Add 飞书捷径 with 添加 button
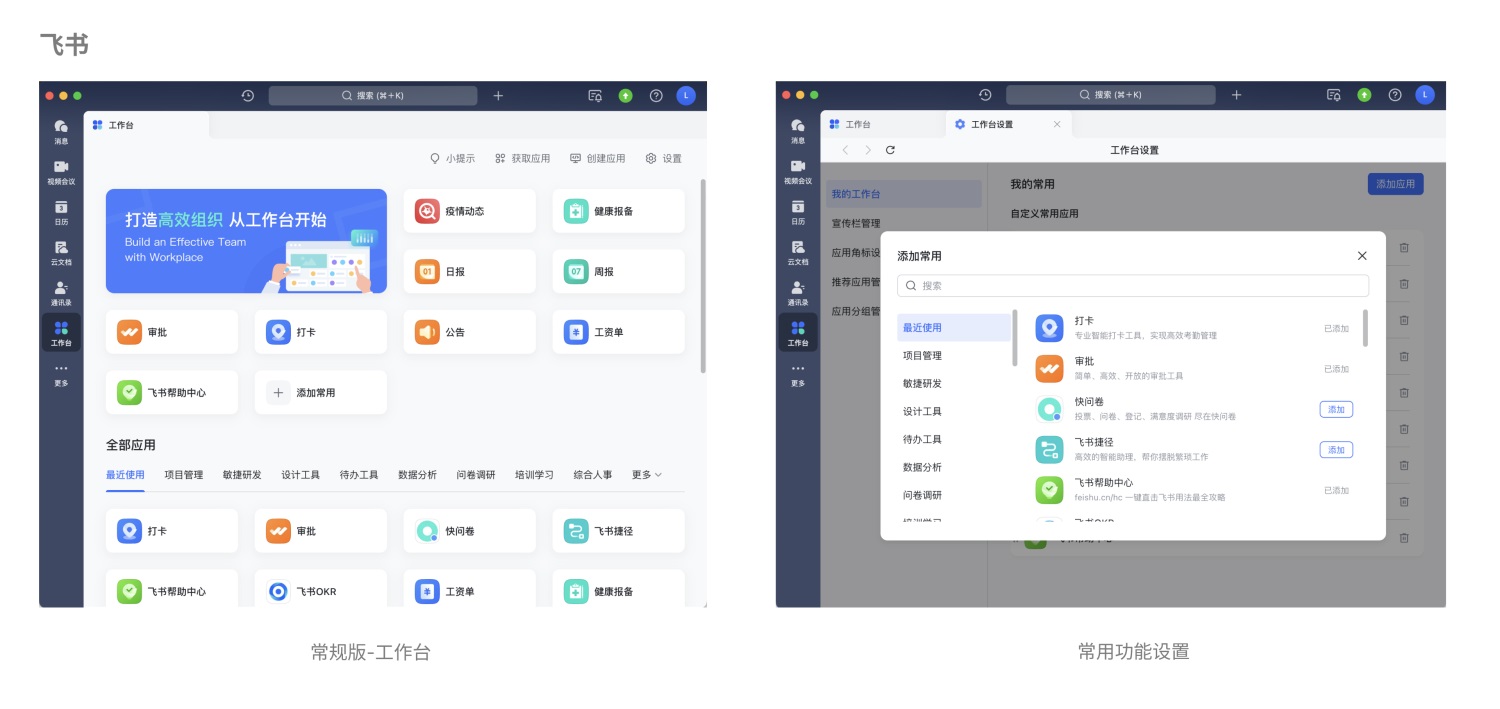This screenshot has width=1500, height=709. tap(1336, 449)
